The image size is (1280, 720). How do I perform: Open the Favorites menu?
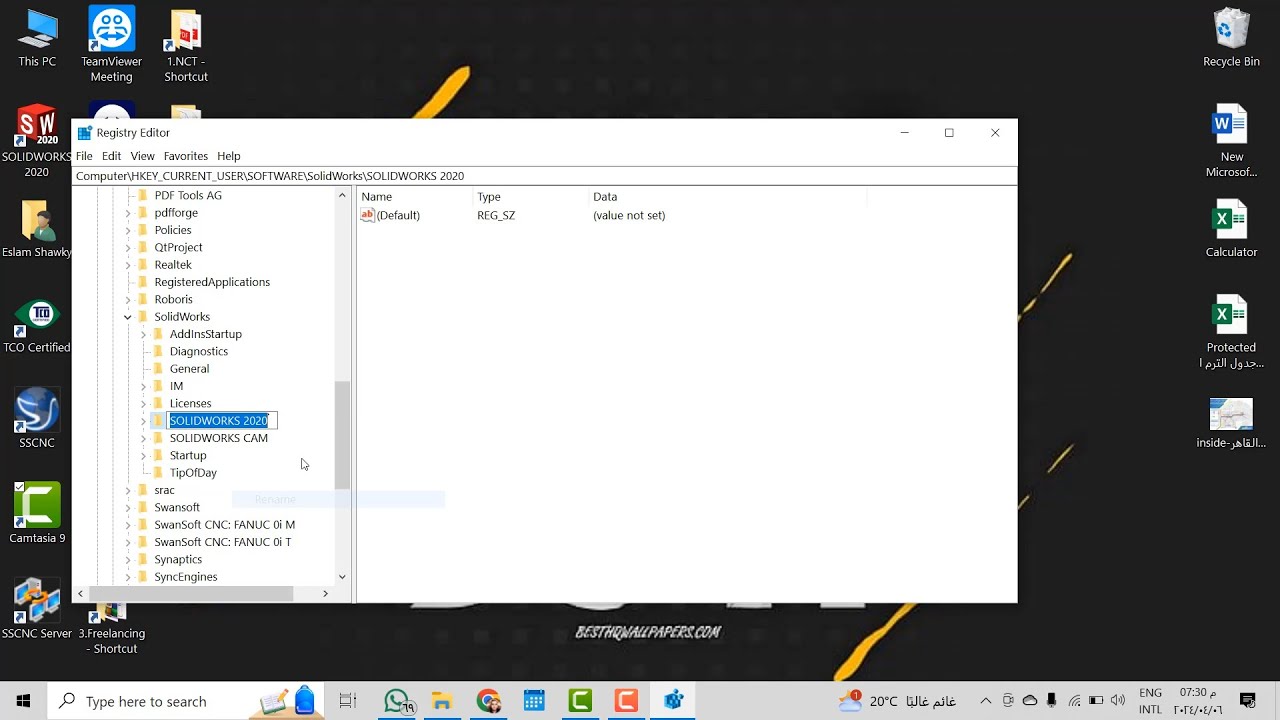185,156
